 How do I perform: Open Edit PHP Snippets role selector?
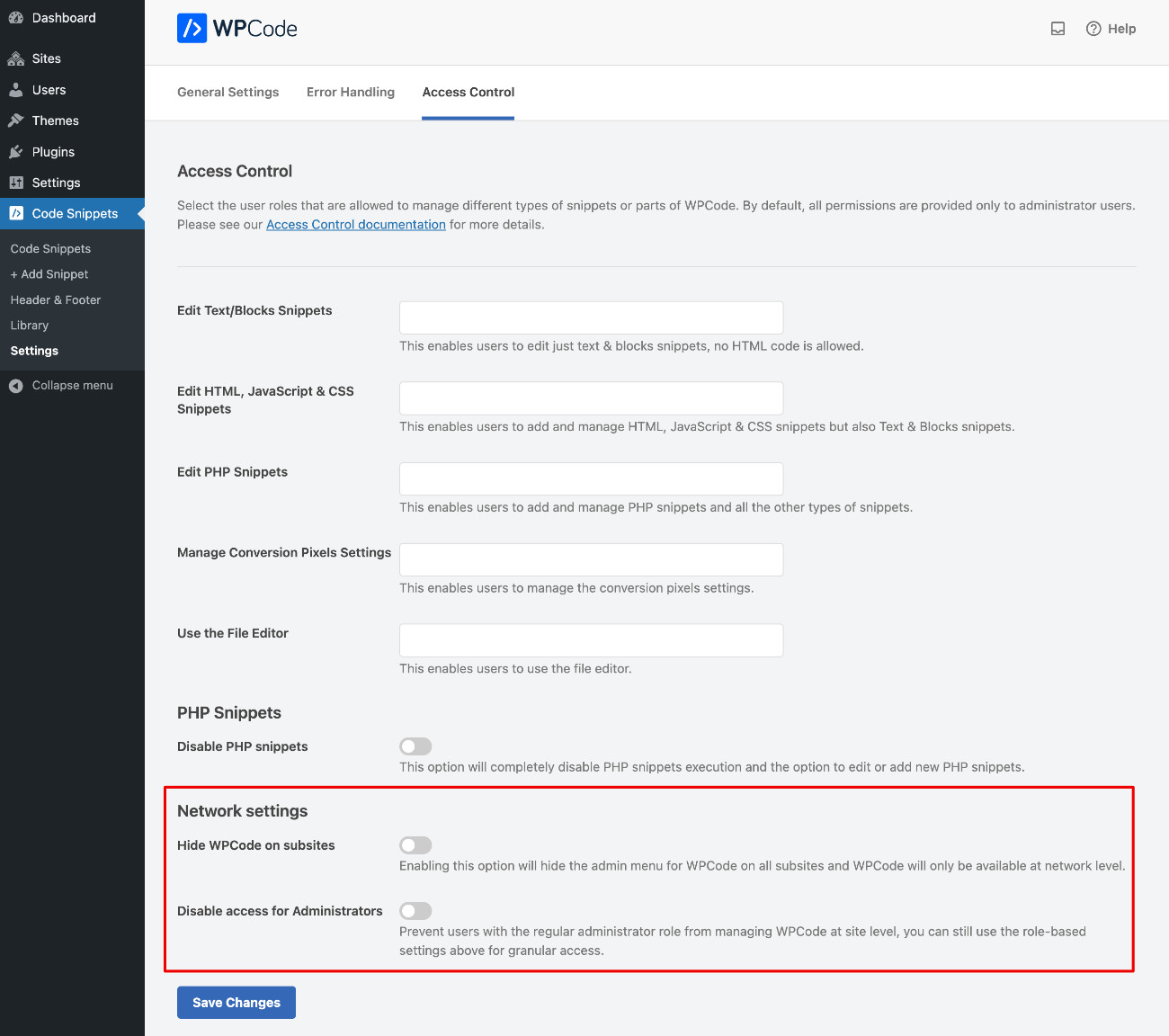[592, 478]
